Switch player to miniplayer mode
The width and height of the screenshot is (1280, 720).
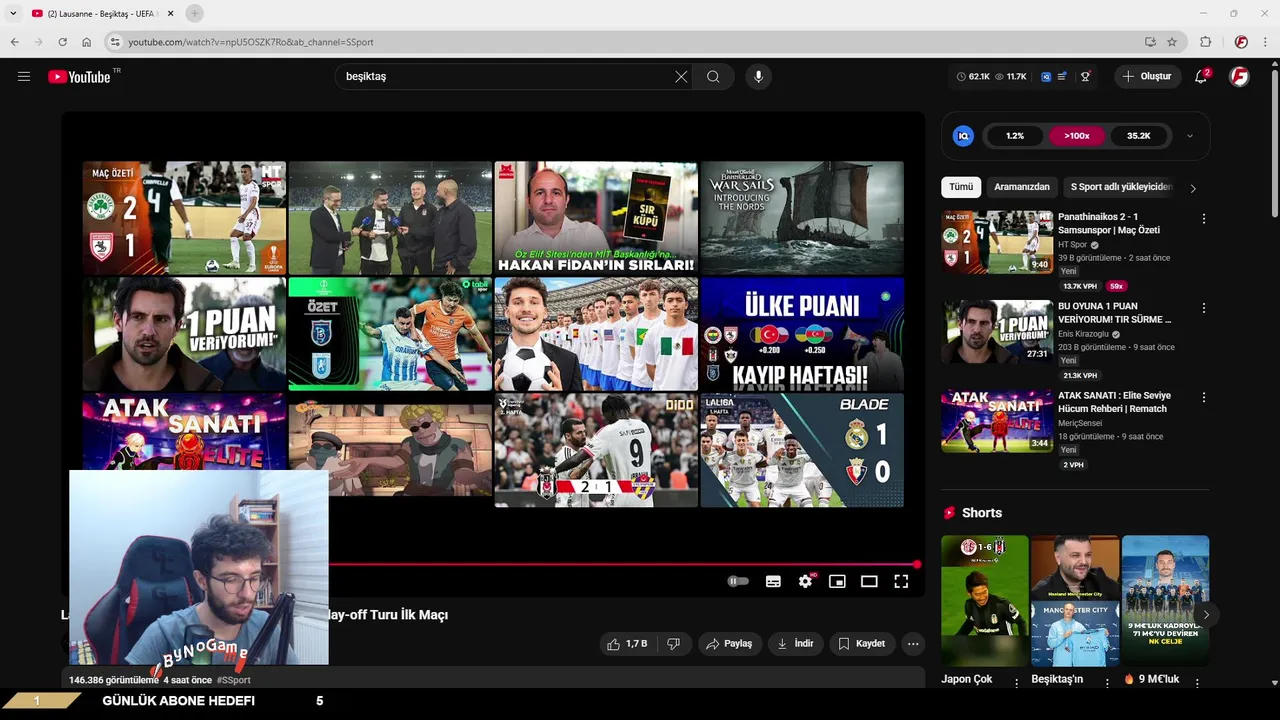[x=837, y=581]
